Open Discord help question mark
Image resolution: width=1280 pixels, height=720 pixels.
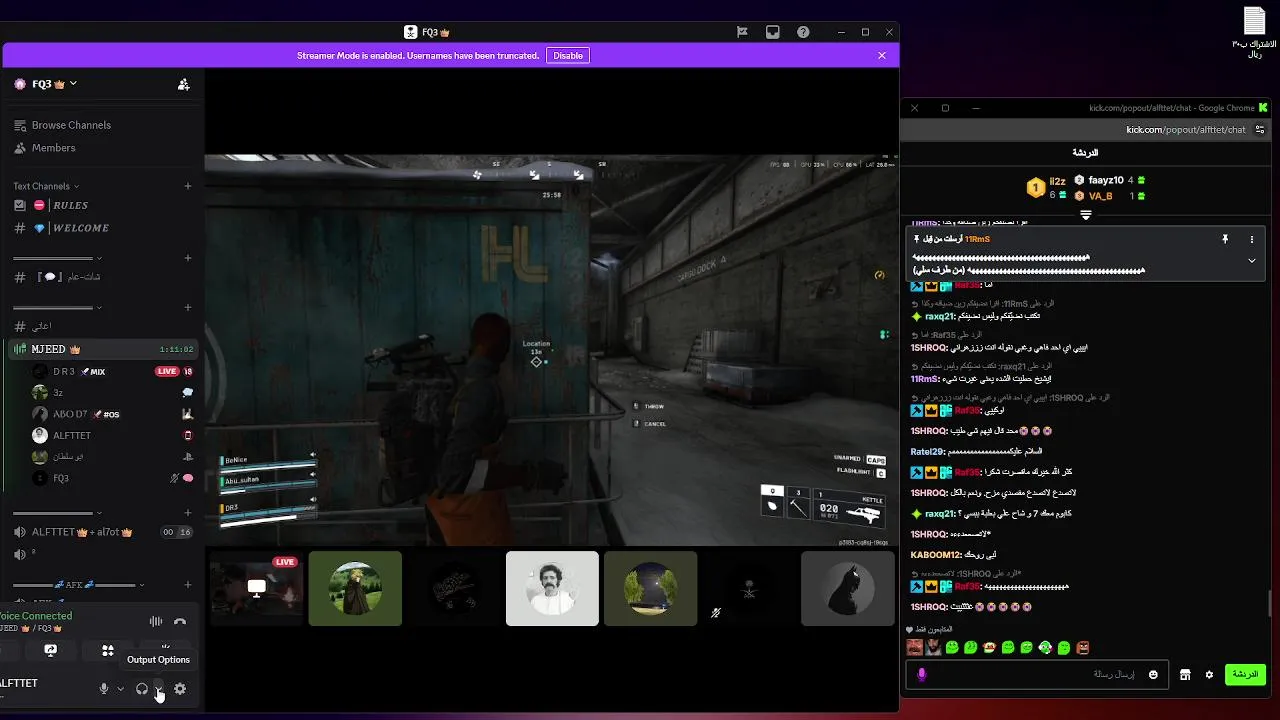click(x=803, y=32)
